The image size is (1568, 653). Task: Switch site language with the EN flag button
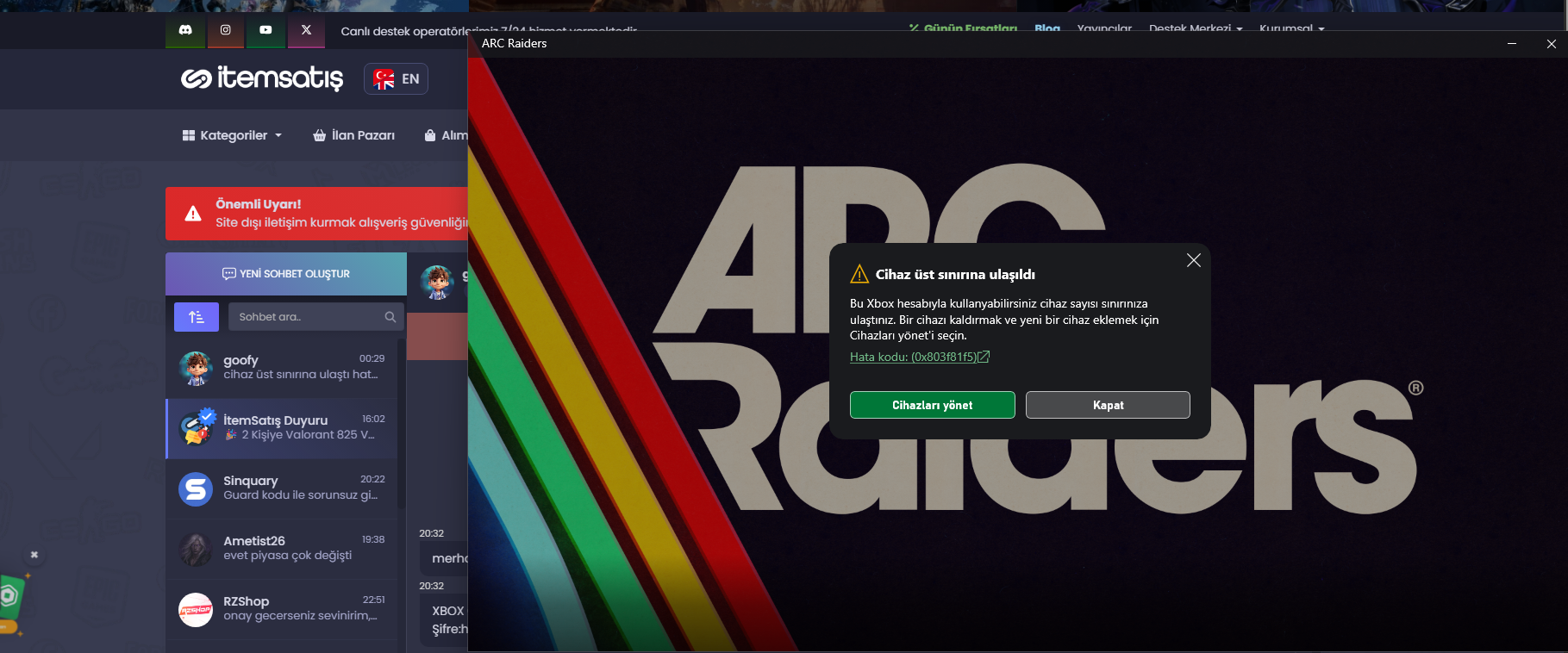[x=396, y=79]
